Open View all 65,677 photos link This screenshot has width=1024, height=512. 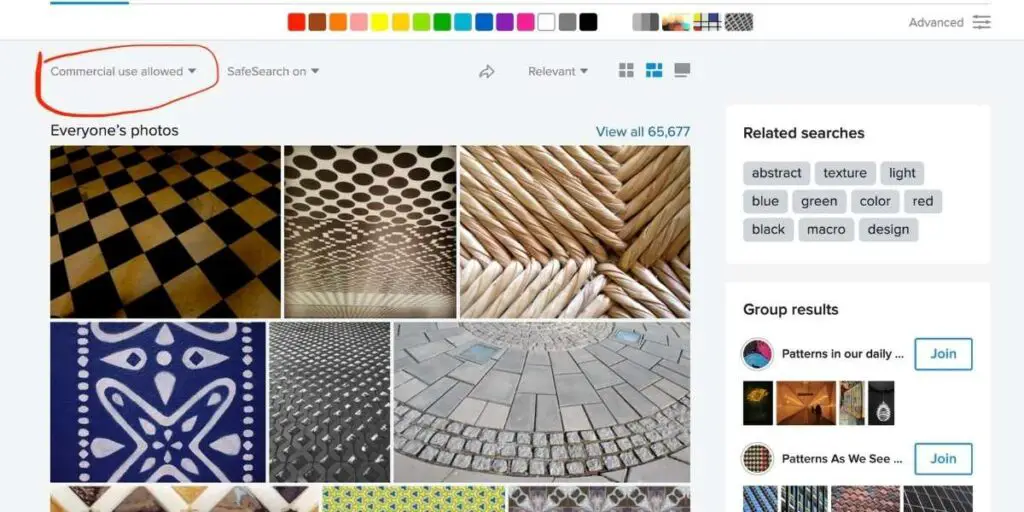643,131
